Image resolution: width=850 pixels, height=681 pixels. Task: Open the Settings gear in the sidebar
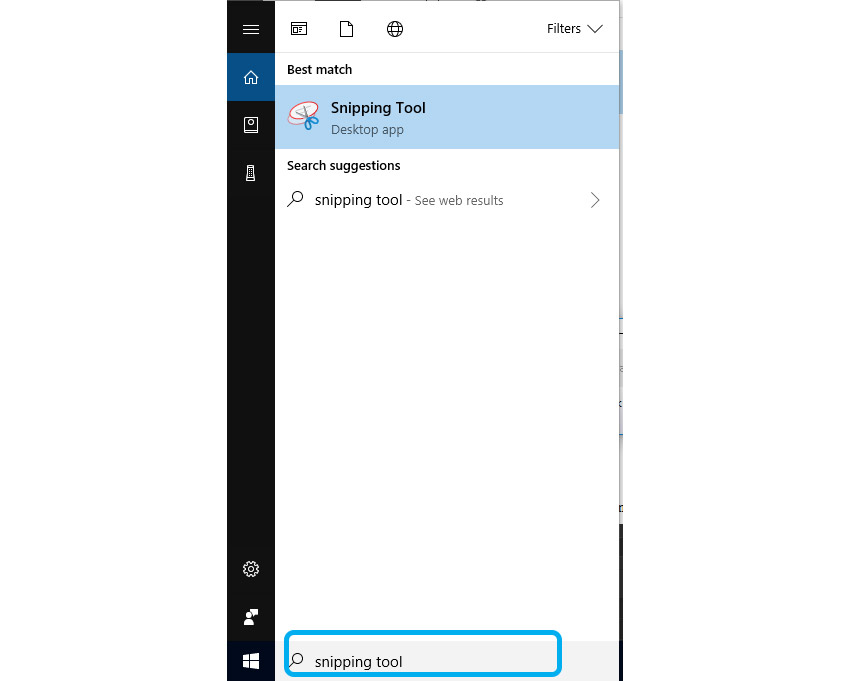[251, 569]
